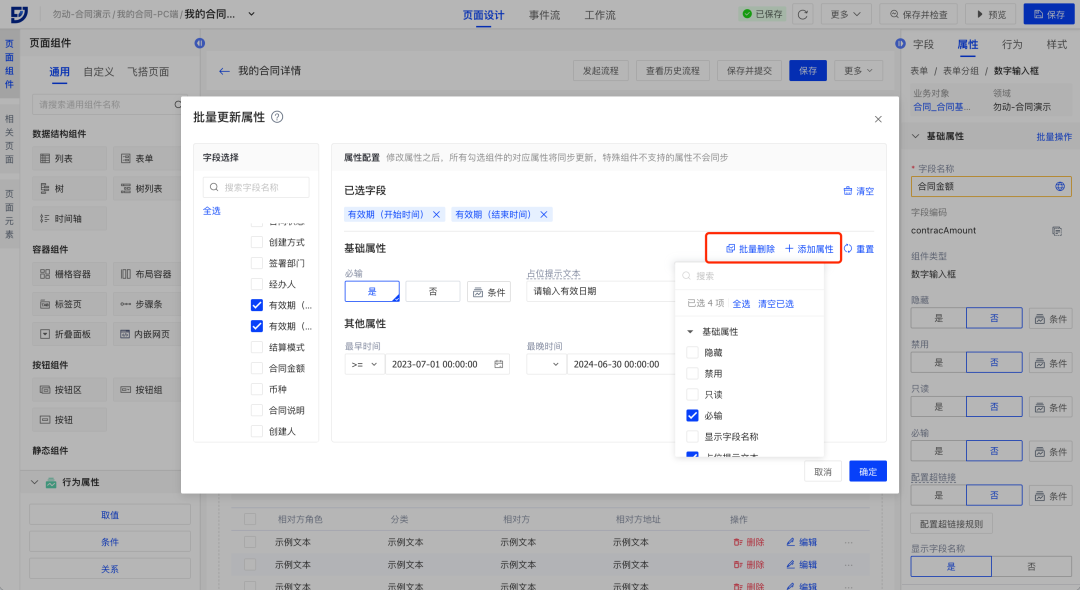Click 全选 under the field search box
Screen dimensions: 1080x590
click(212, 211)
